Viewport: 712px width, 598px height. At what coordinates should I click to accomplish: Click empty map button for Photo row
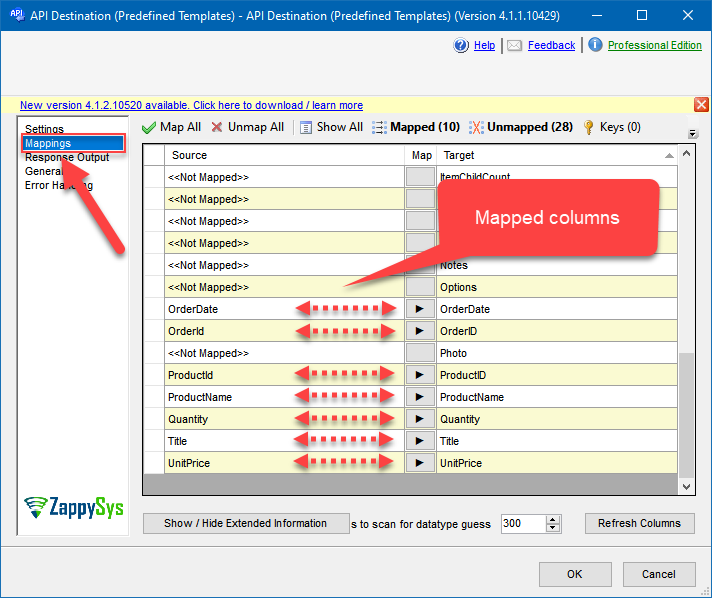(x=420, y=353)
